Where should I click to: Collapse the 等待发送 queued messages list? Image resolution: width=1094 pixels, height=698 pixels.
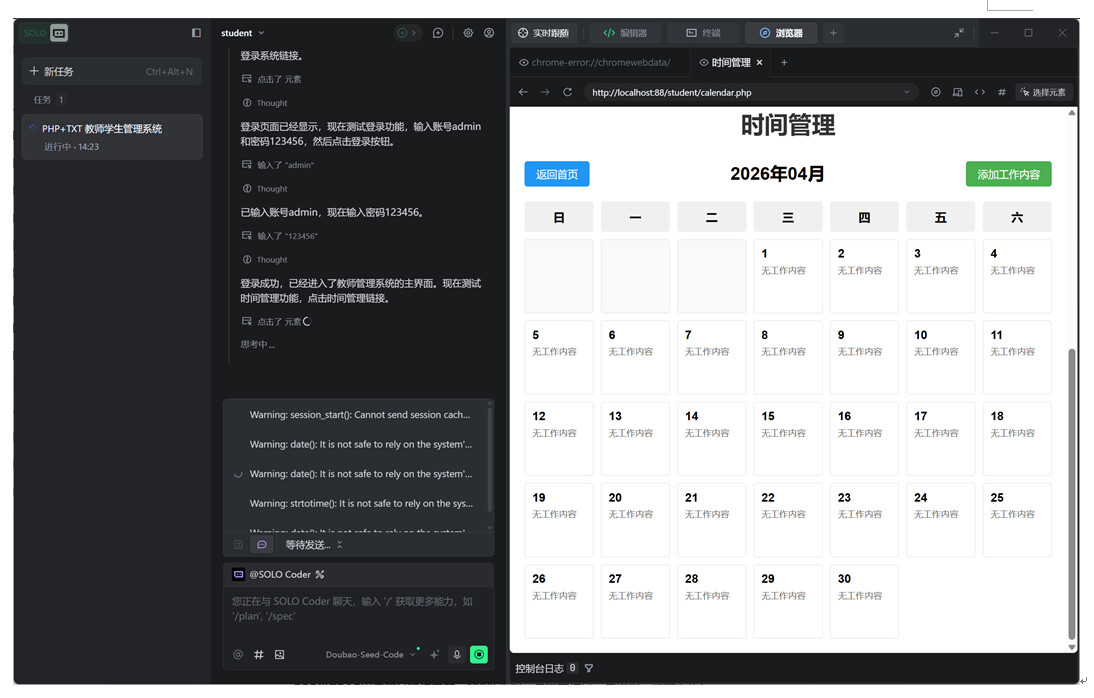pyautogui.click(x=339, y=545)
